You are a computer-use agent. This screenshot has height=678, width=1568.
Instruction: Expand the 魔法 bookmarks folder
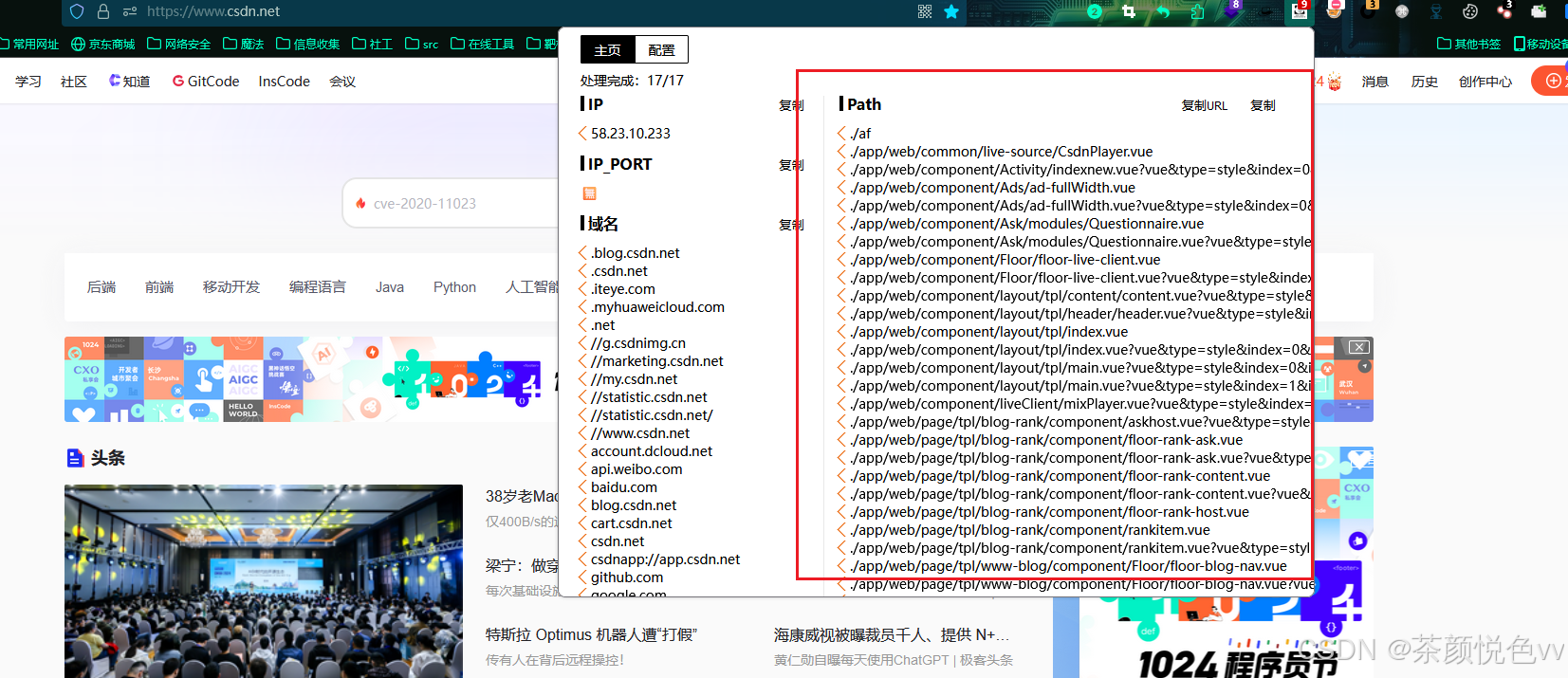click(244, 44)
